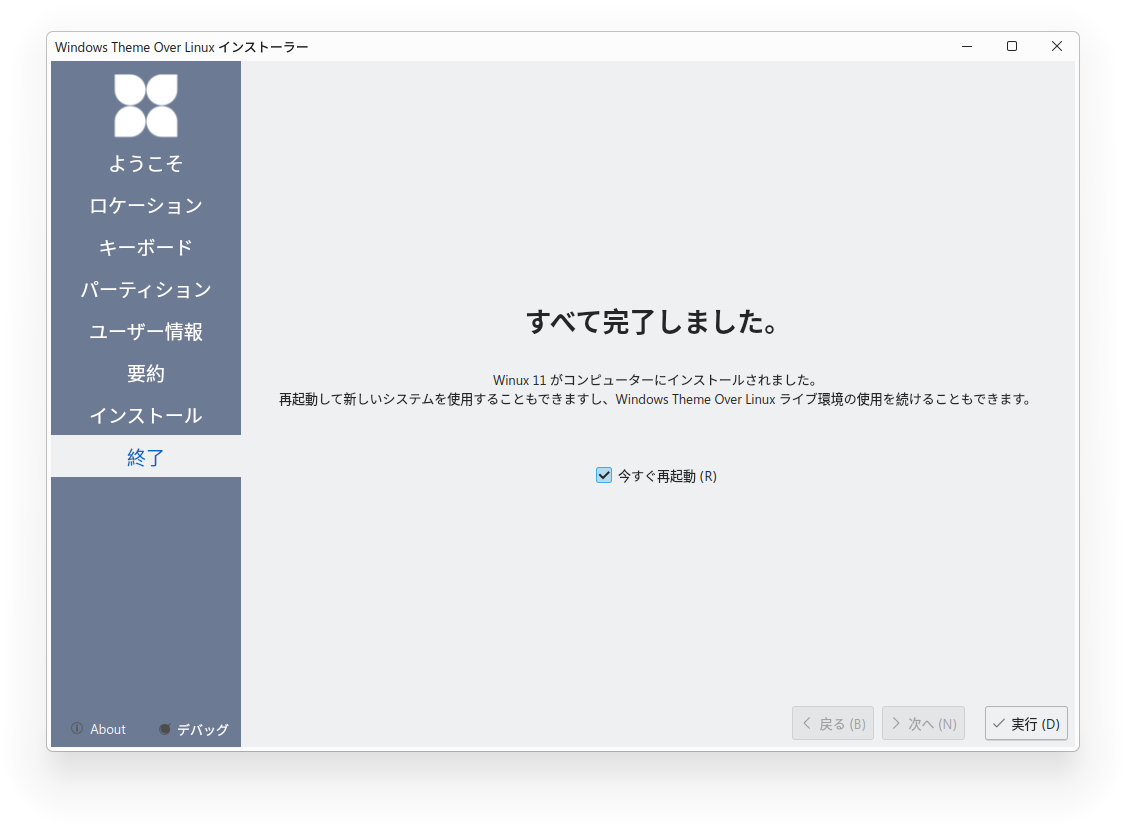Minimize the installer window
Screen dimensions: 1126x827
pyautogui.click(x=967, y=47)
